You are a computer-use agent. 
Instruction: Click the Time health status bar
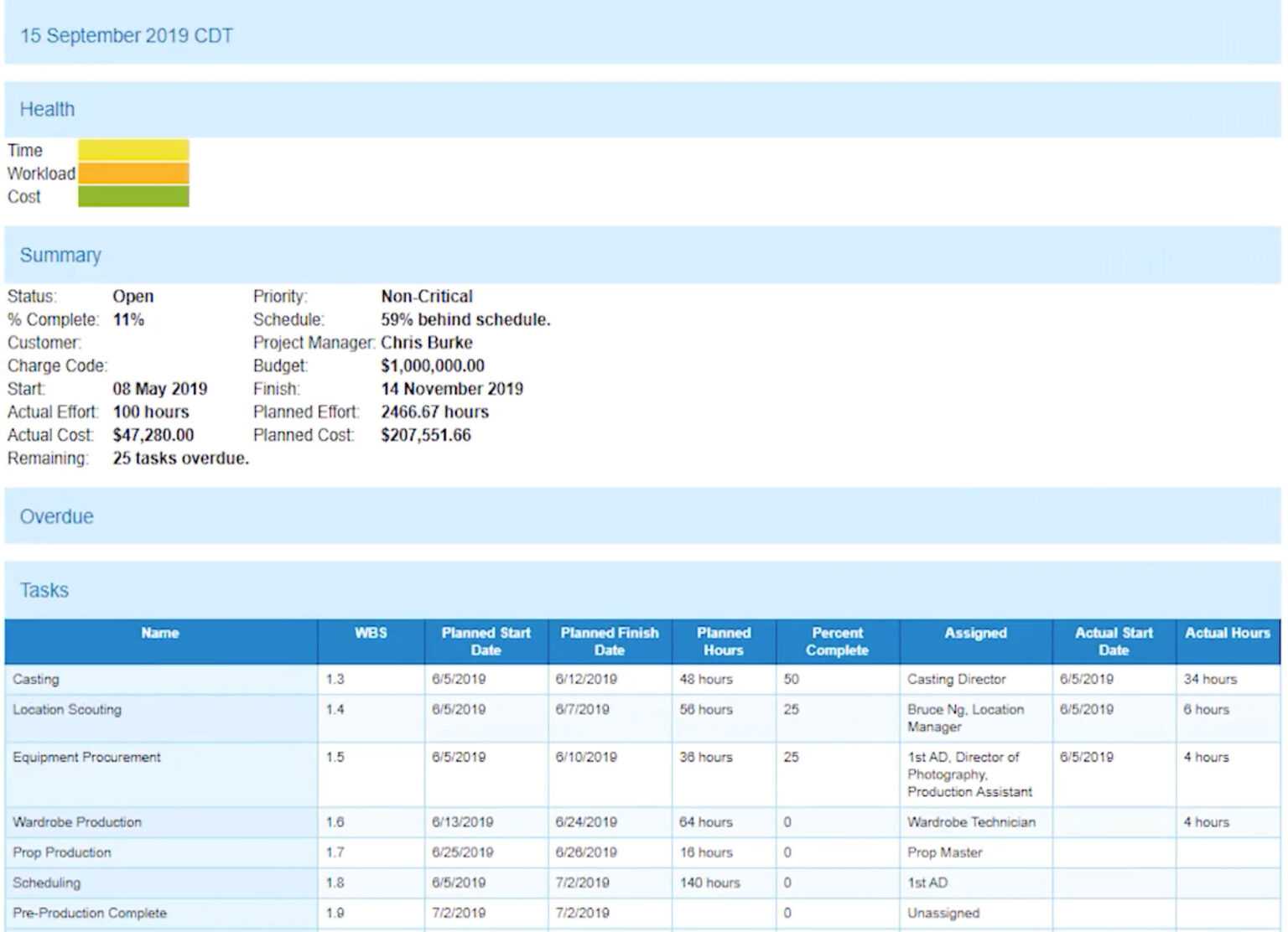(x=132, y=149)
